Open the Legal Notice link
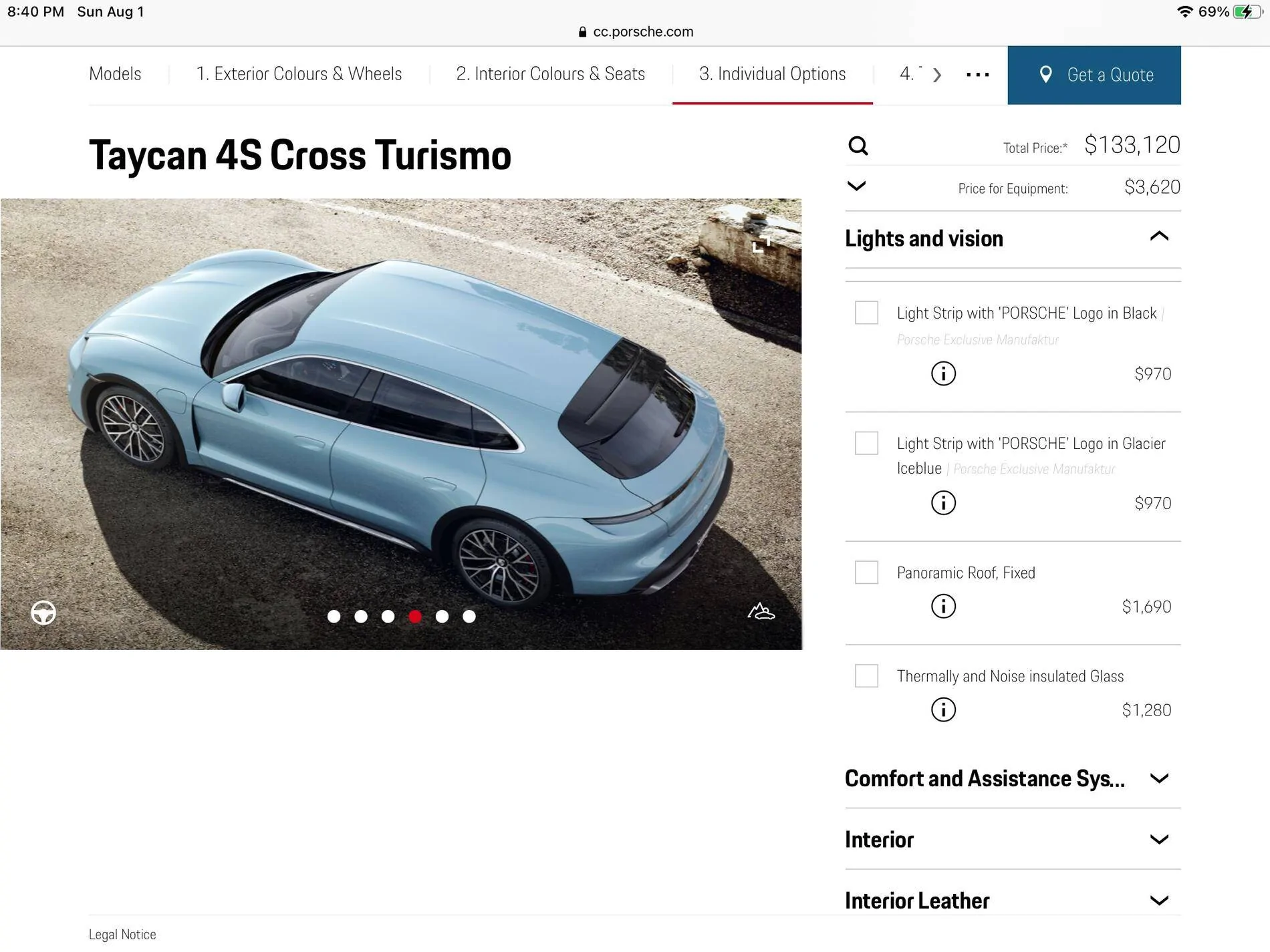Viewport: 1270px width, 952px height. point(122,934)
